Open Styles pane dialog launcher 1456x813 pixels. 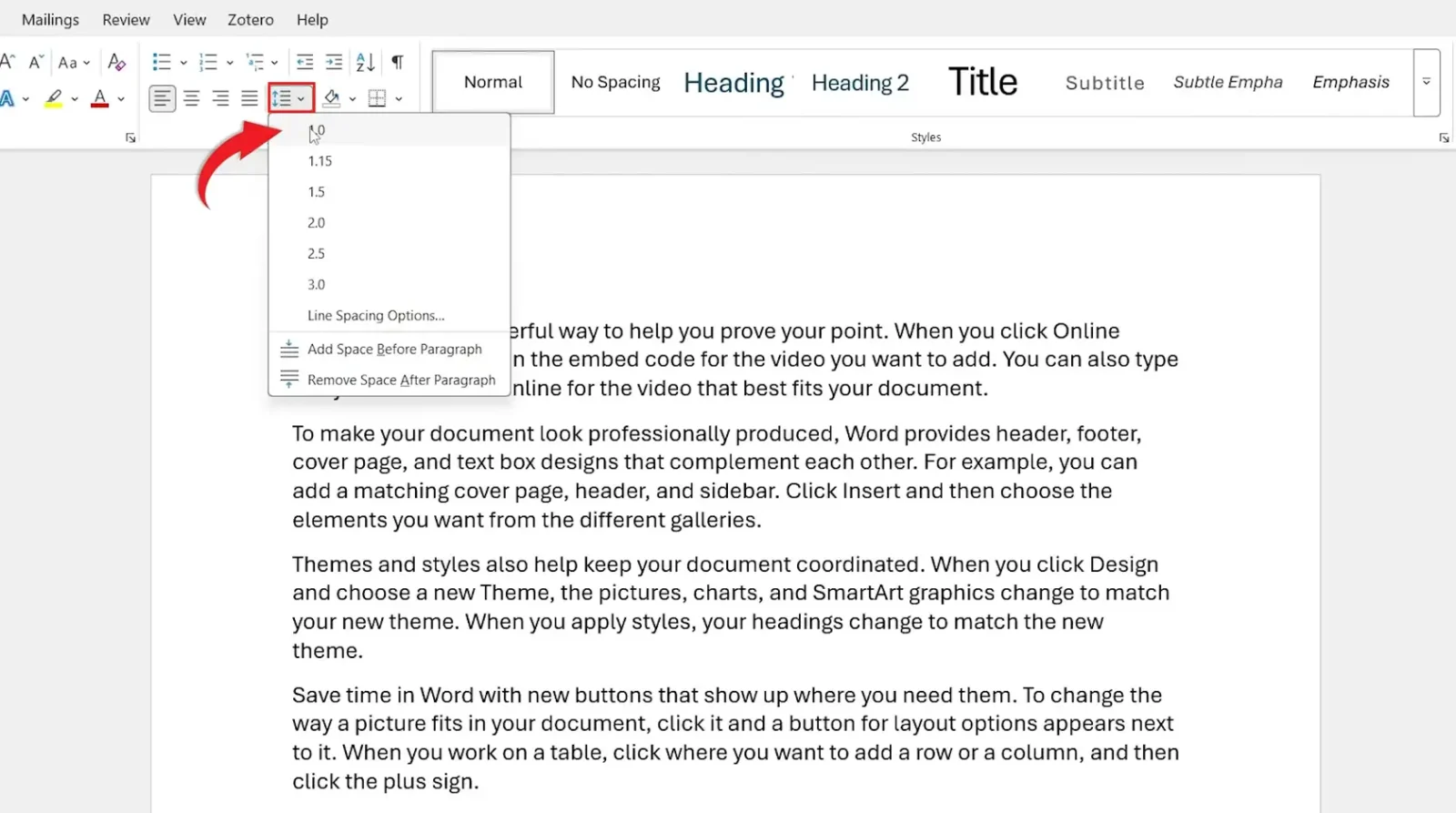tap(1444, 138)
